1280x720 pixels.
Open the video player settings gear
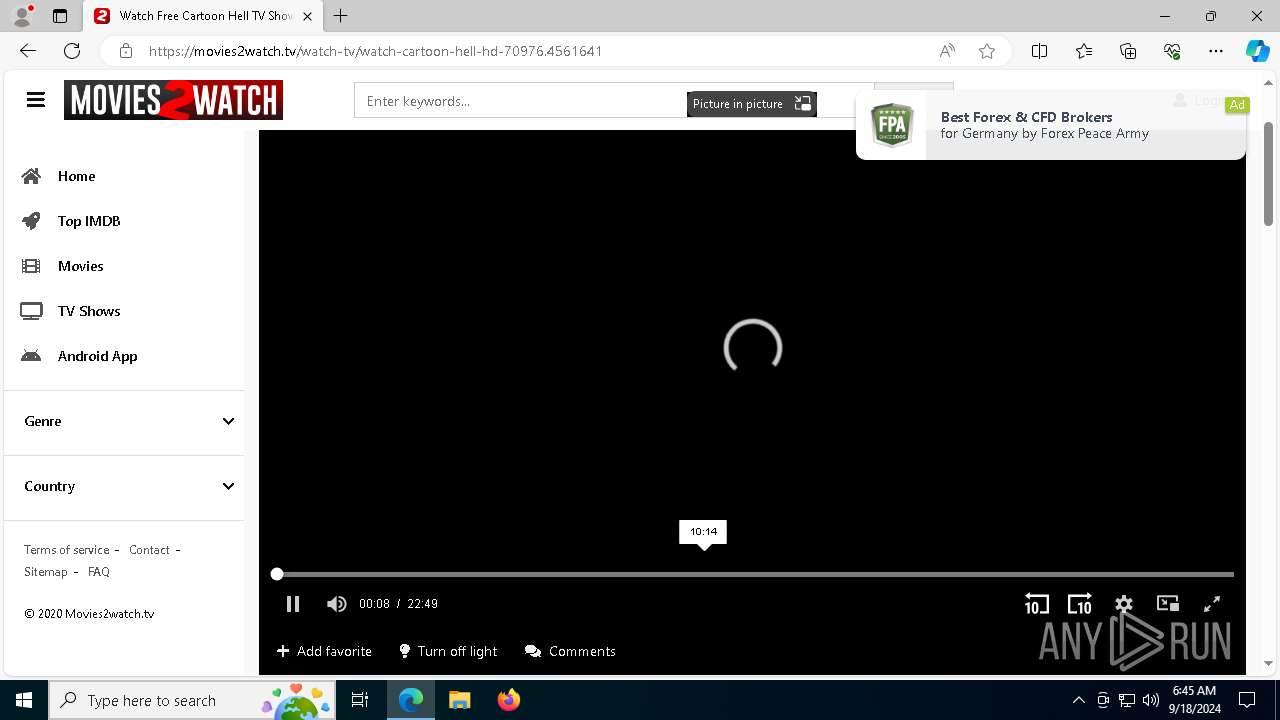coord(1124,604)
